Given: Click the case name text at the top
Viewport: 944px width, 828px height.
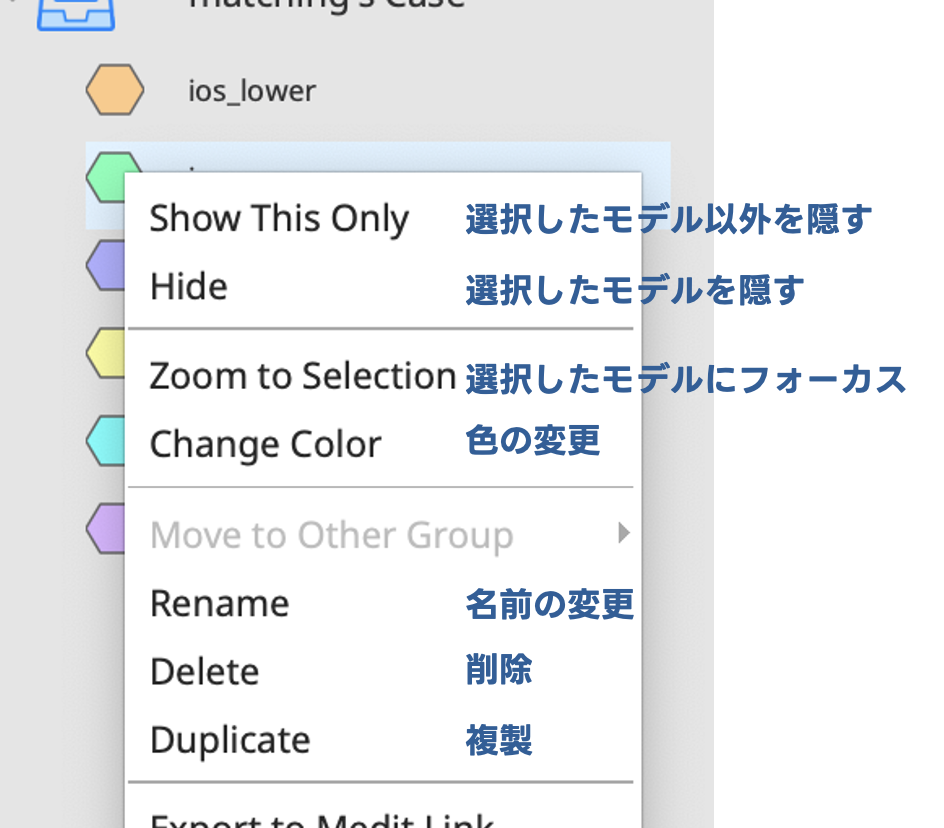Looking at the screenshot, I should click(326, 5).
